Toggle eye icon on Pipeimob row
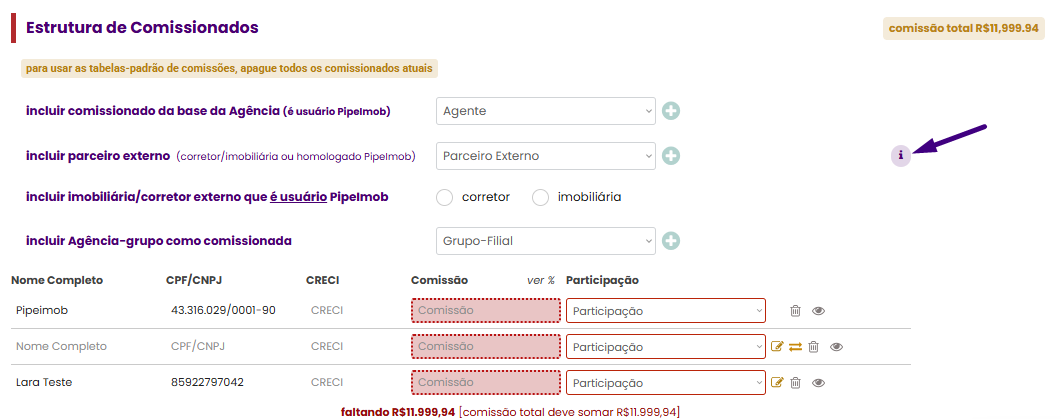The height and width of the screenshot is (419, 1061). click(819, 311)
